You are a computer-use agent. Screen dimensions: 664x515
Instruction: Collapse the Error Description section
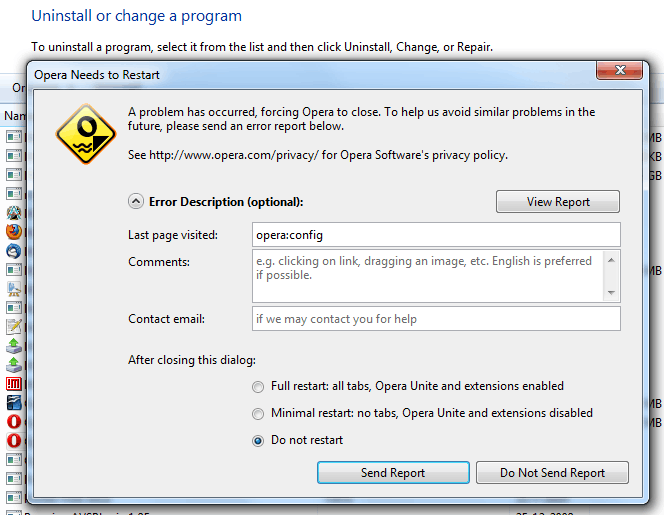coord(136,202)
